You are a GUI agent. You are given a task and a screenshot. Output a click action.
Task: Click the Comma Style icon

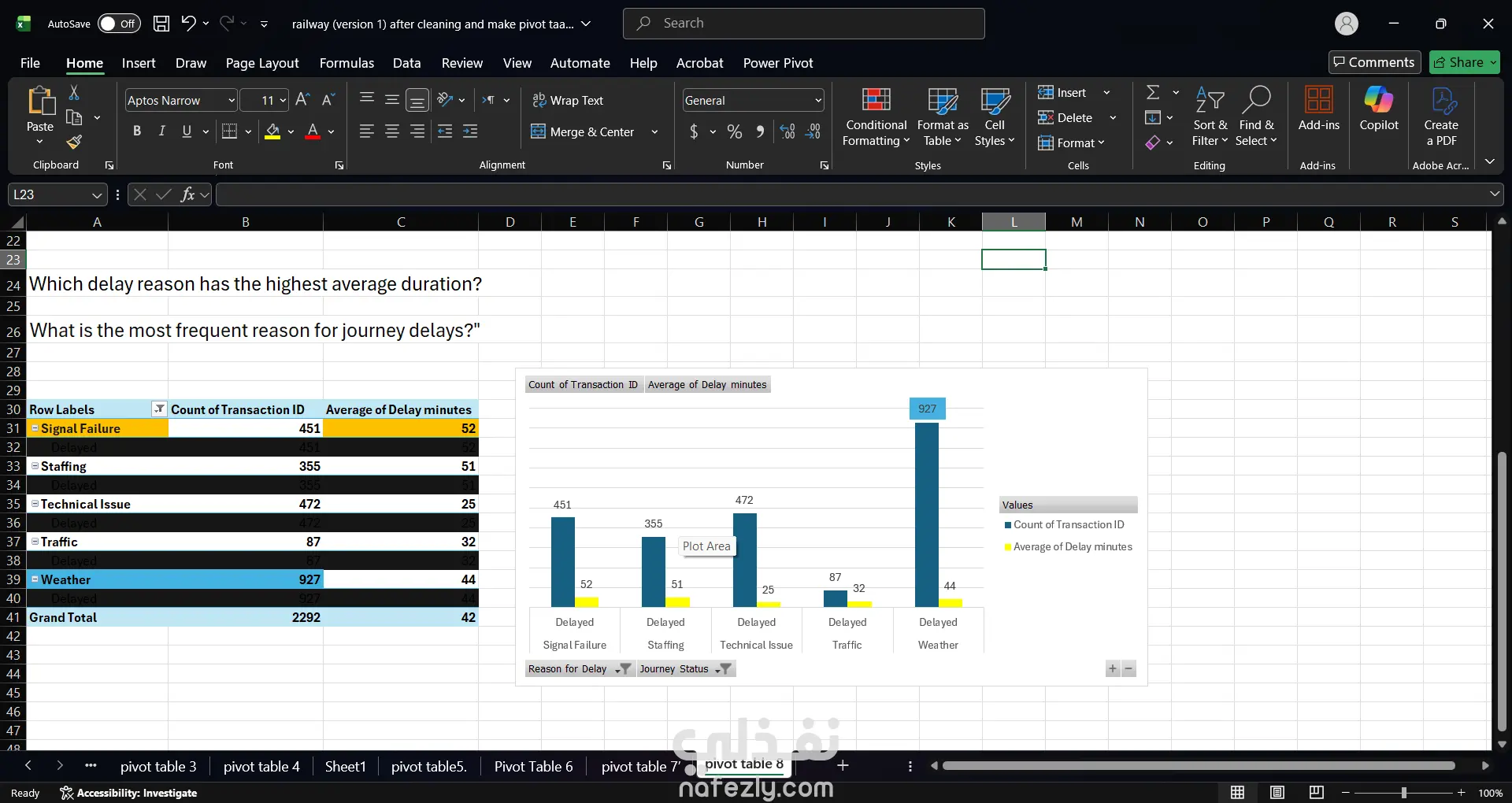click(x=760, y=131)
